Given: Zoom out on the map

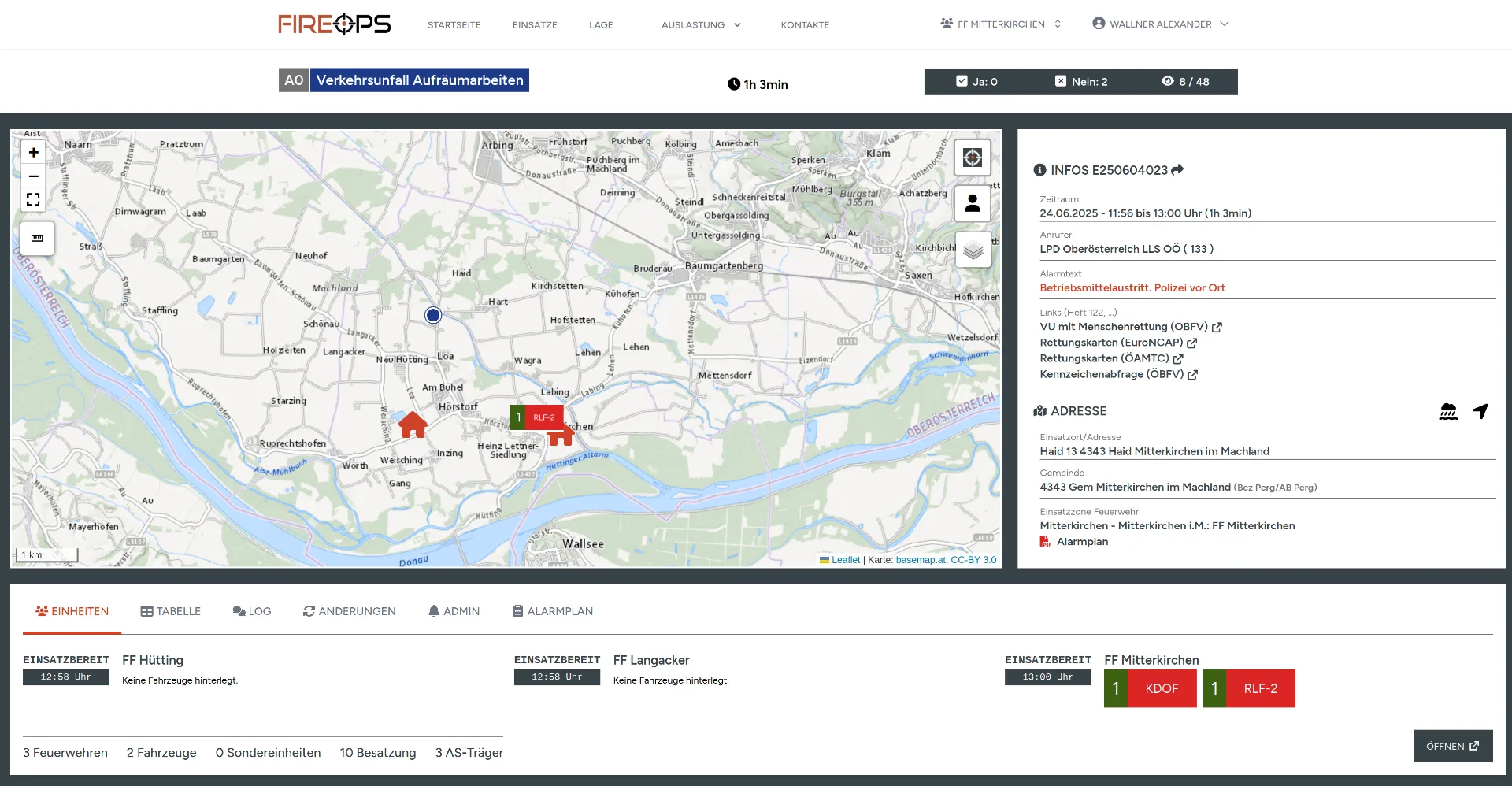Looking at the screenshot, I should pyautogui.click(x=33, y=176).
